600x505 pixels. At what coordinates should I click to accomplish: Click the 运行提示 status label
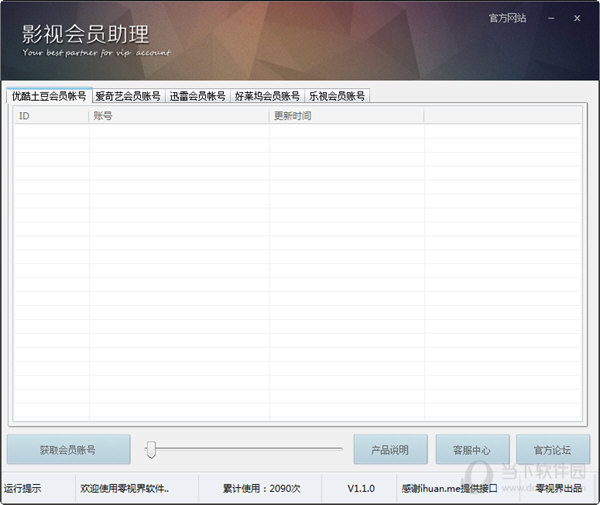point(23,489)
